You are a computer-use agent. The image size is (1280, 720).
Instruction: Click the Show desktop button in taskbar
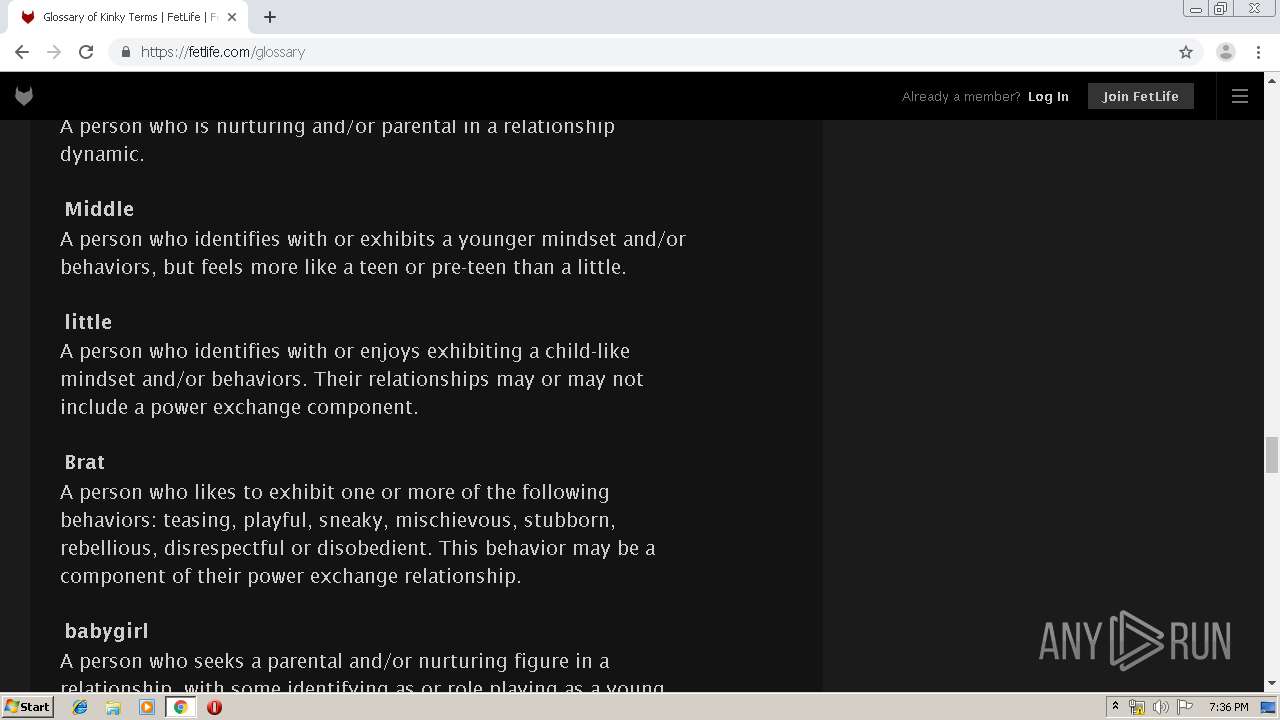pyautogui.click(x=1269, y=707)
